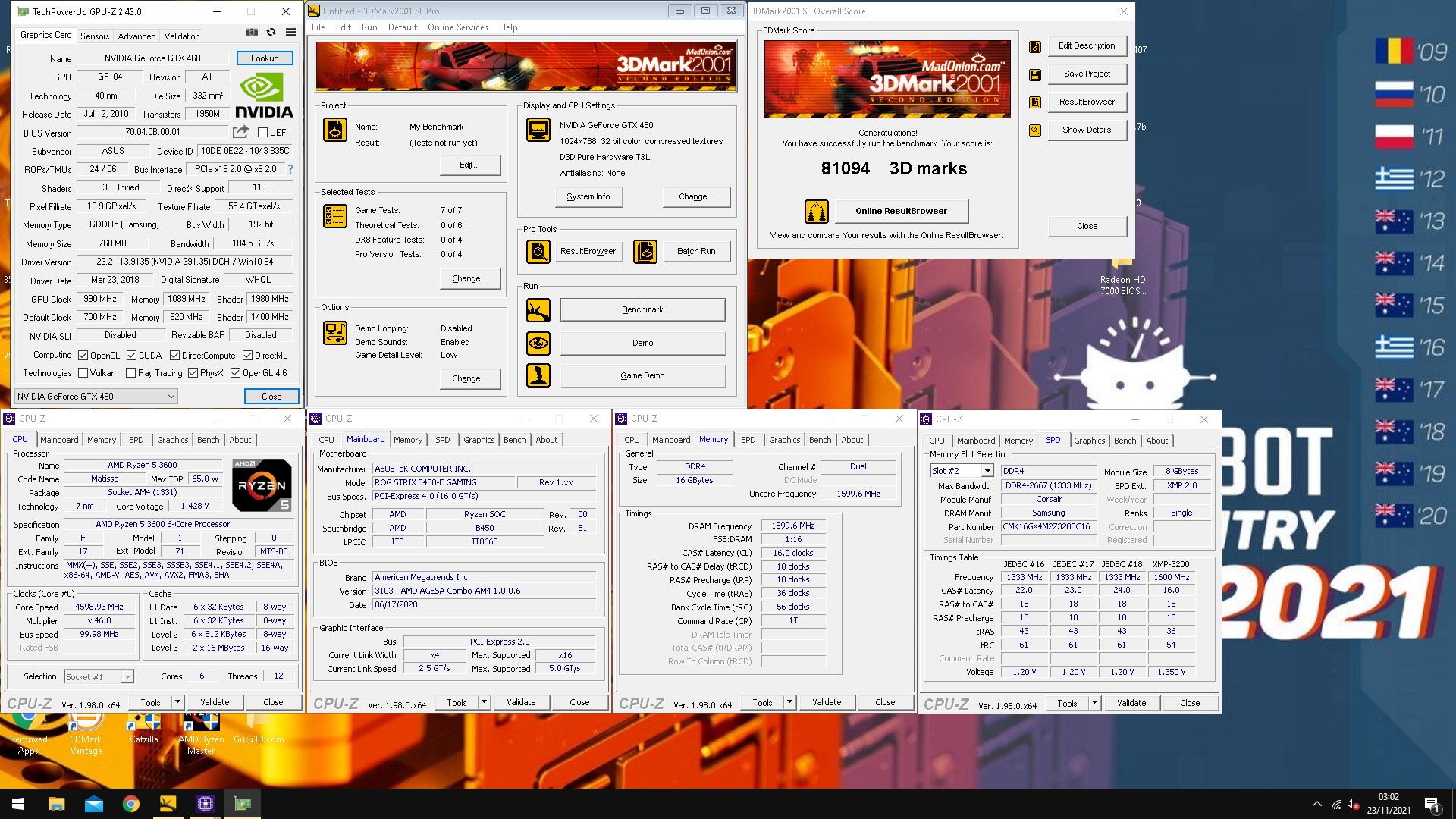
Task: Click Selected Tests checklist icon
Action: (335, 216)
